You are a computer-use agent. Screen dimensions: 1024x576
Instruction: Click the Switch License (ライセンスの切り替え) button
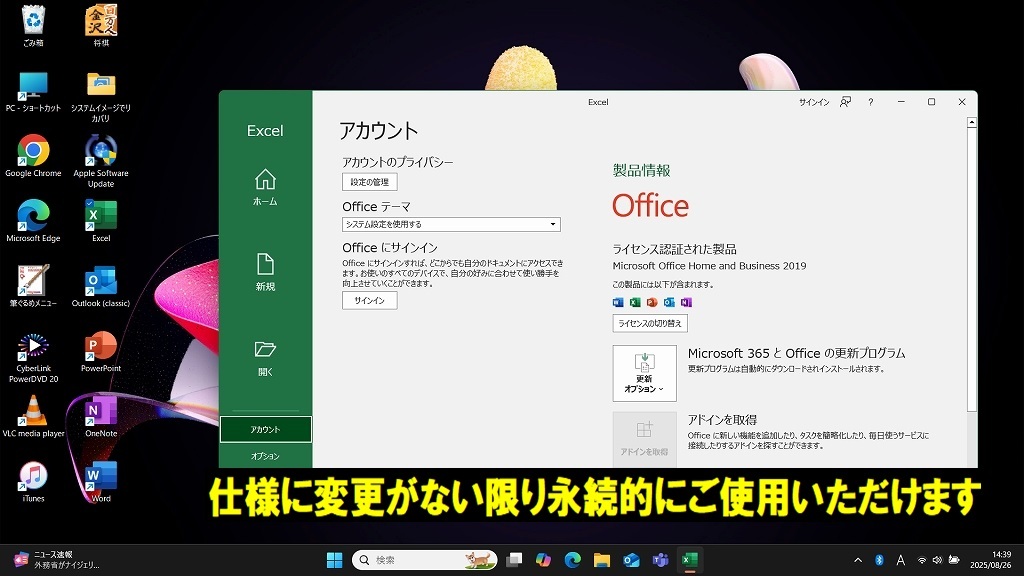650,323
